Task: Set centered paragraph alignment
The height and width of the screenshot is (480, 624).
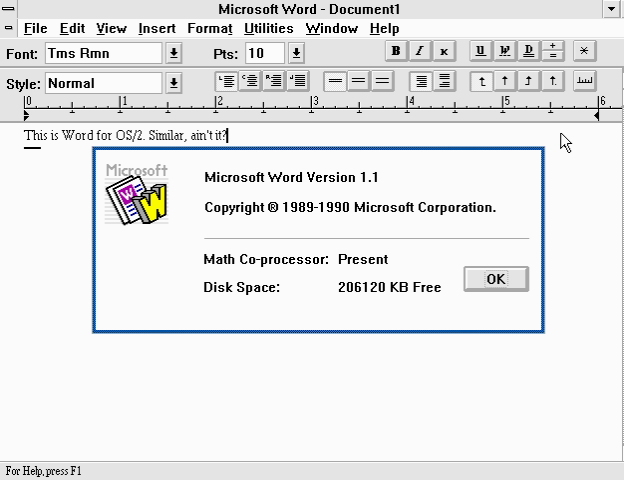Action: [250, 81]
